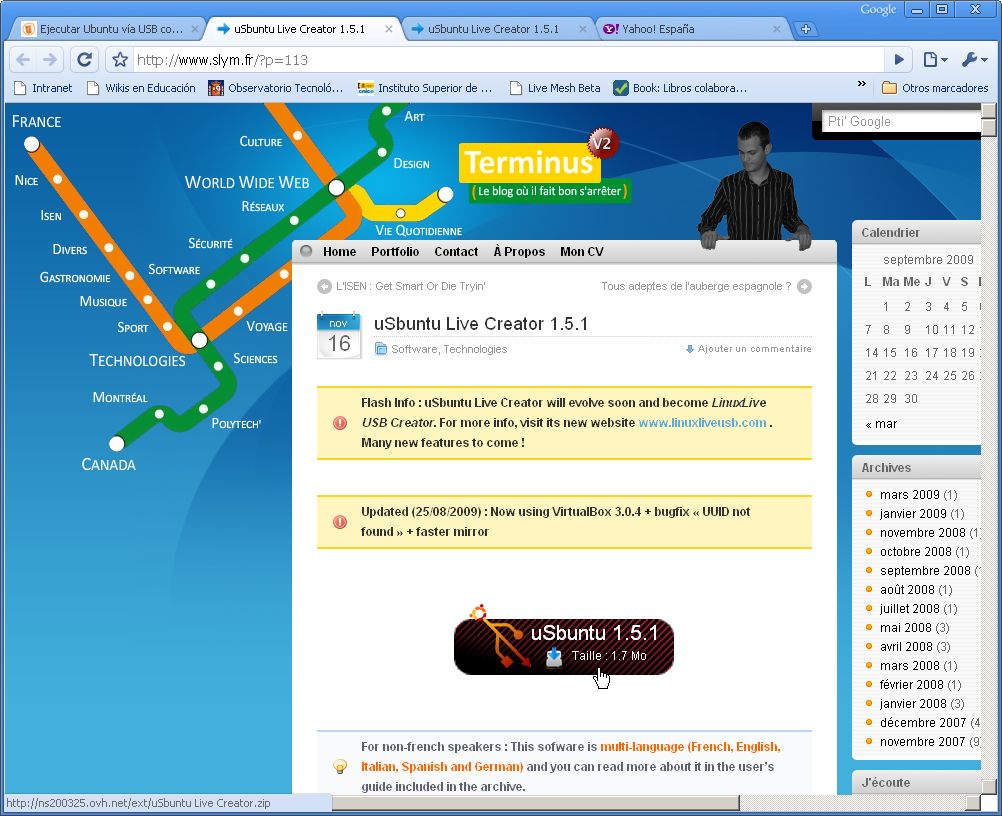
Task: Close the Yahoo! España tab
Action: tap(776, 29)
